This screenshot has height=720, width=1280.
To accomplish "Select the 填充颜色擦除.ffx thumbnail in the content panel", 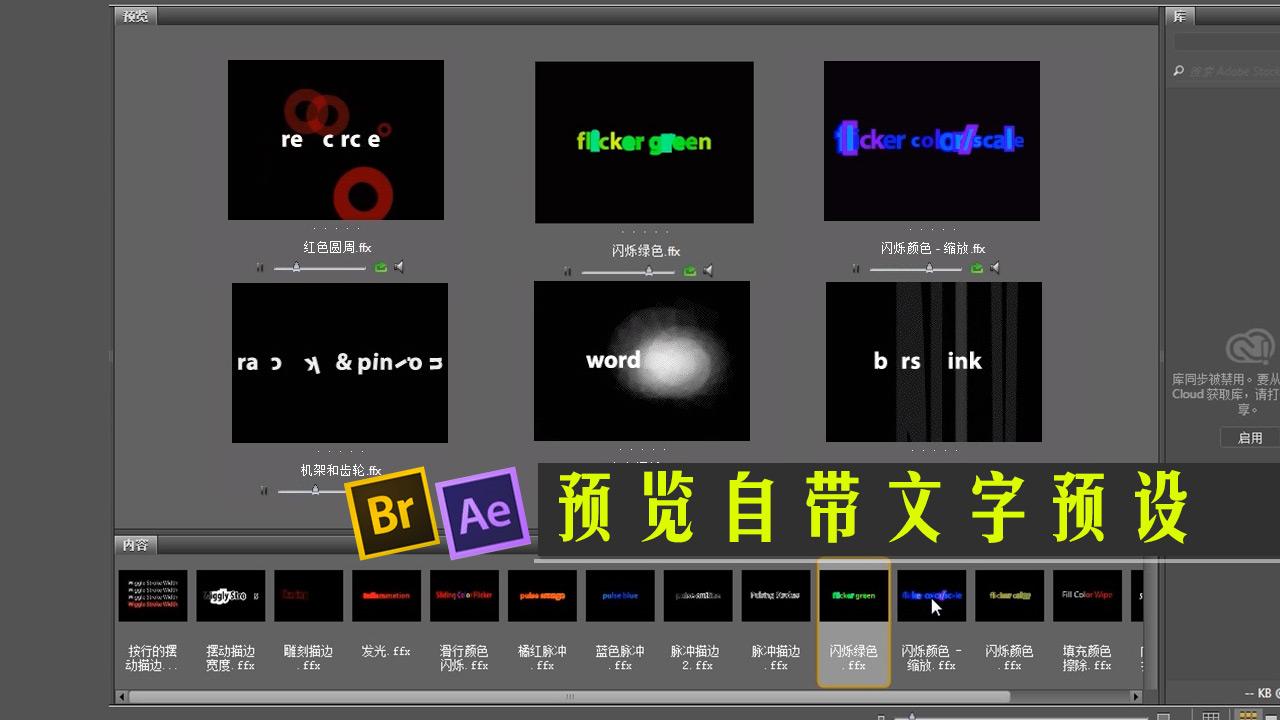I will coord(1087,595).
